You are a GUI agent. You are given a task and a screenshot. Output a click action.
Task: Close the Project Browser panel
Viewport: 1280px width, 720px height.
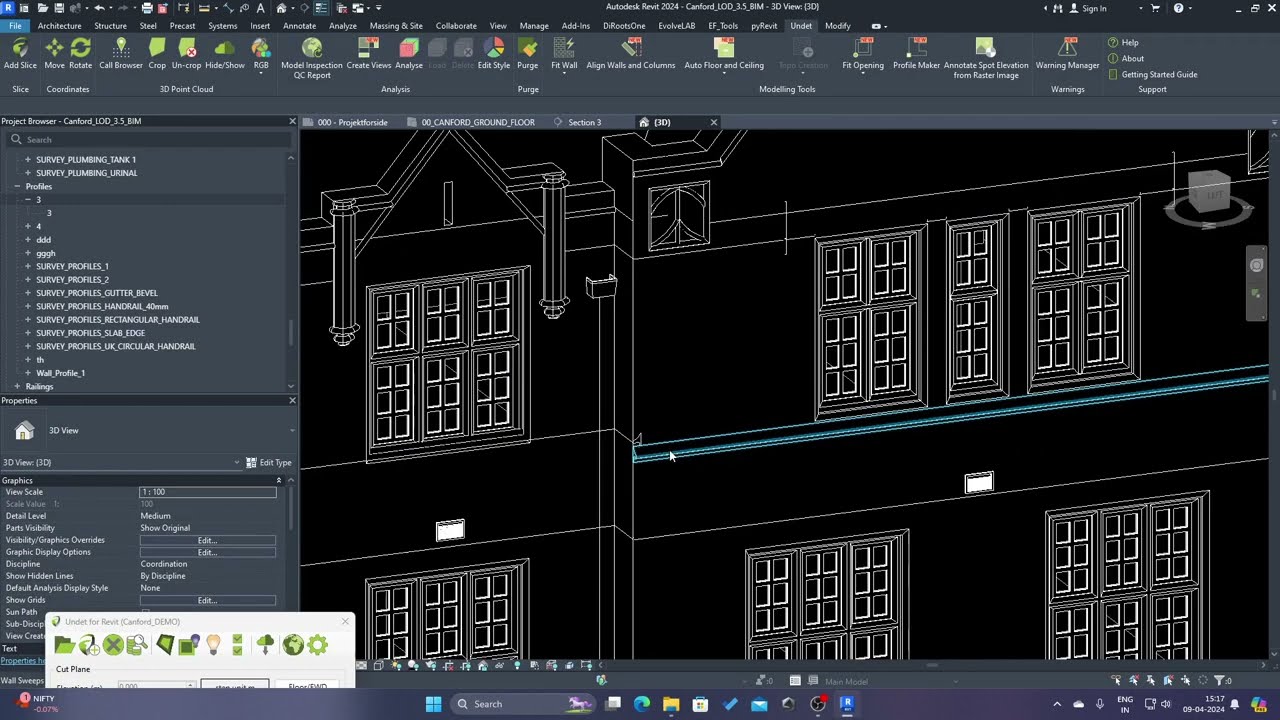[292, 121]
